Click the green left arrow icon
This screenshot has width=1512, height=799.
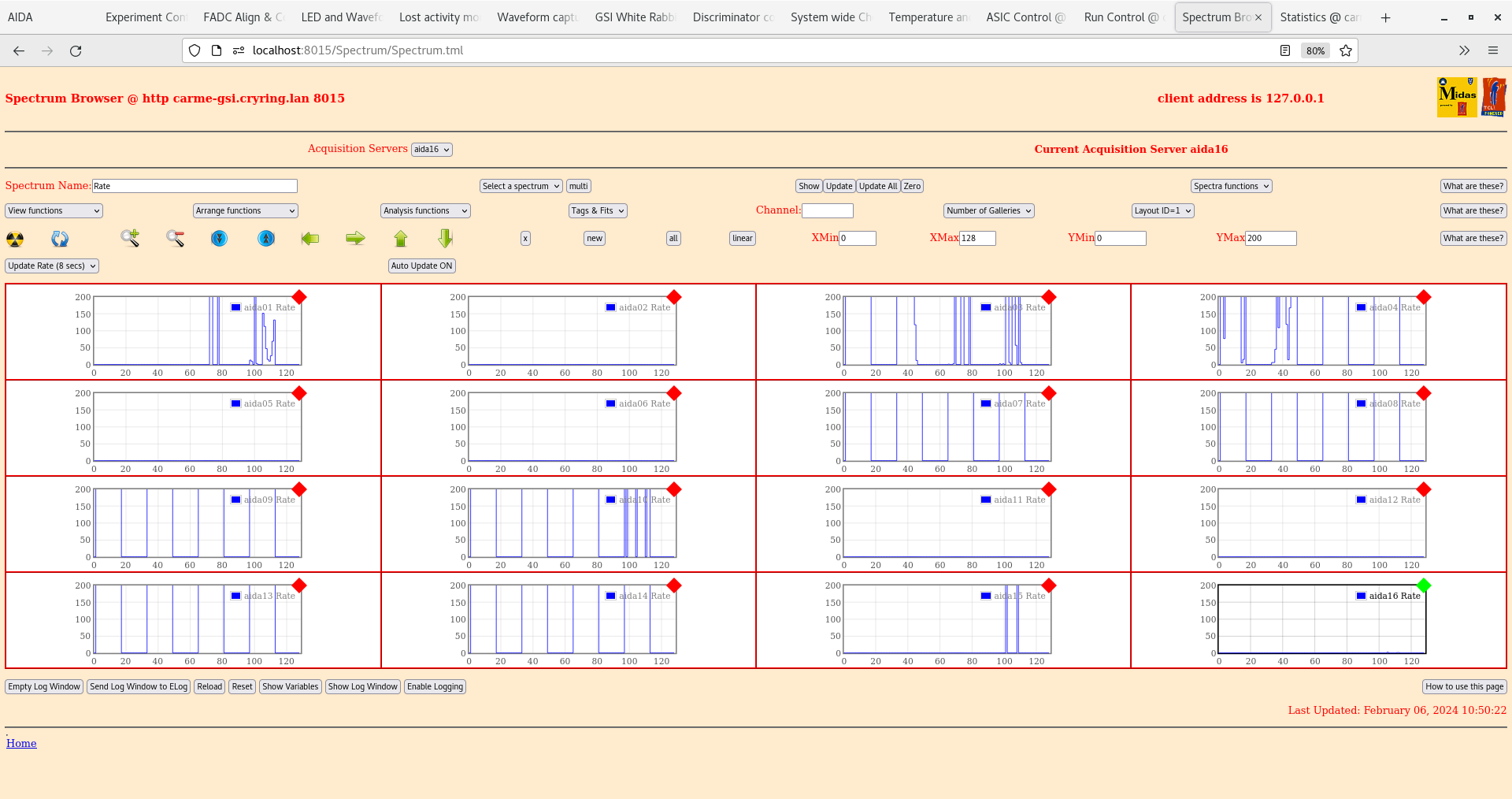(x=310, y=238)
